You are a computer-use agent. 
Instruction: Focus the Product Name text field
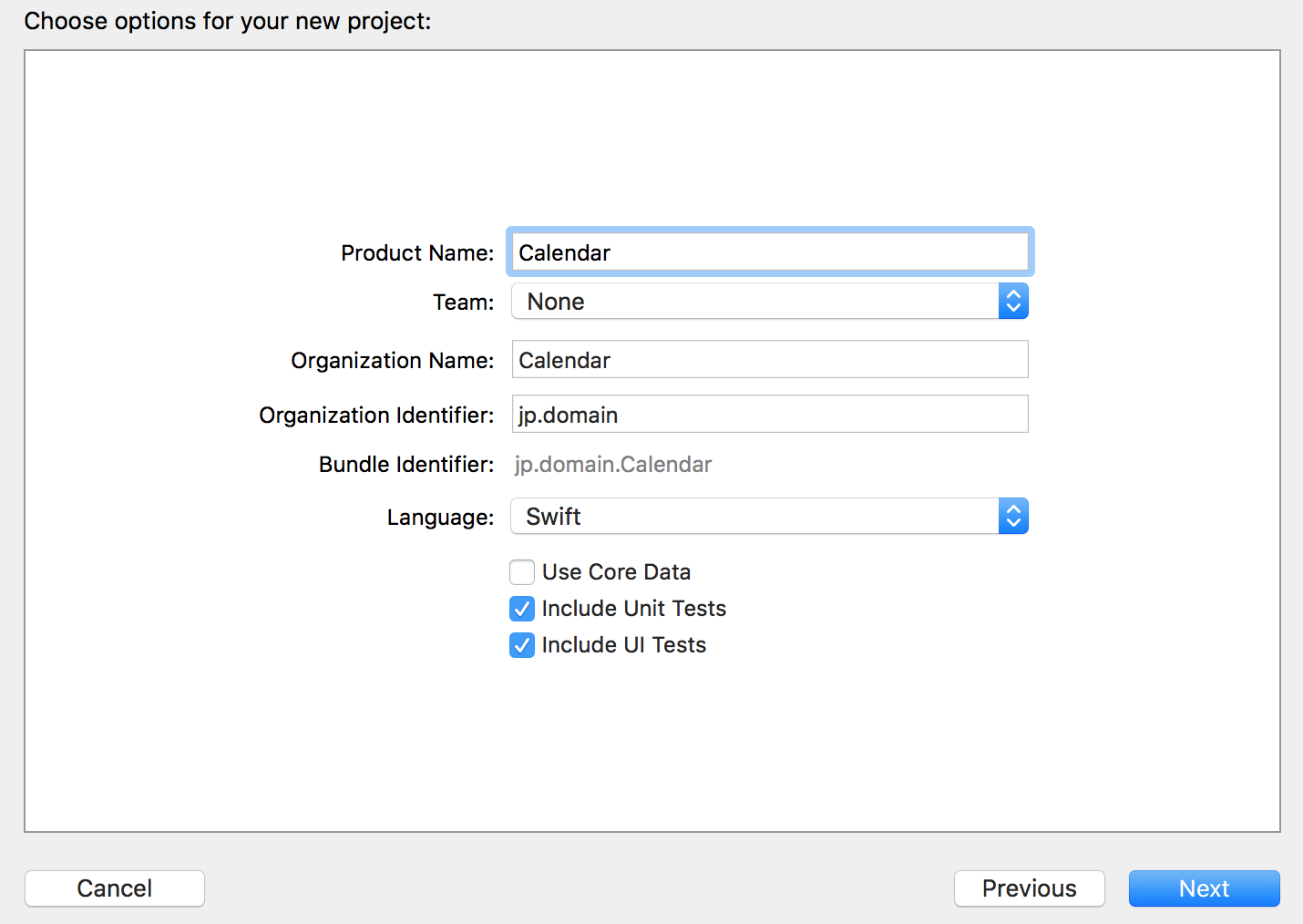tap(770, 252)
